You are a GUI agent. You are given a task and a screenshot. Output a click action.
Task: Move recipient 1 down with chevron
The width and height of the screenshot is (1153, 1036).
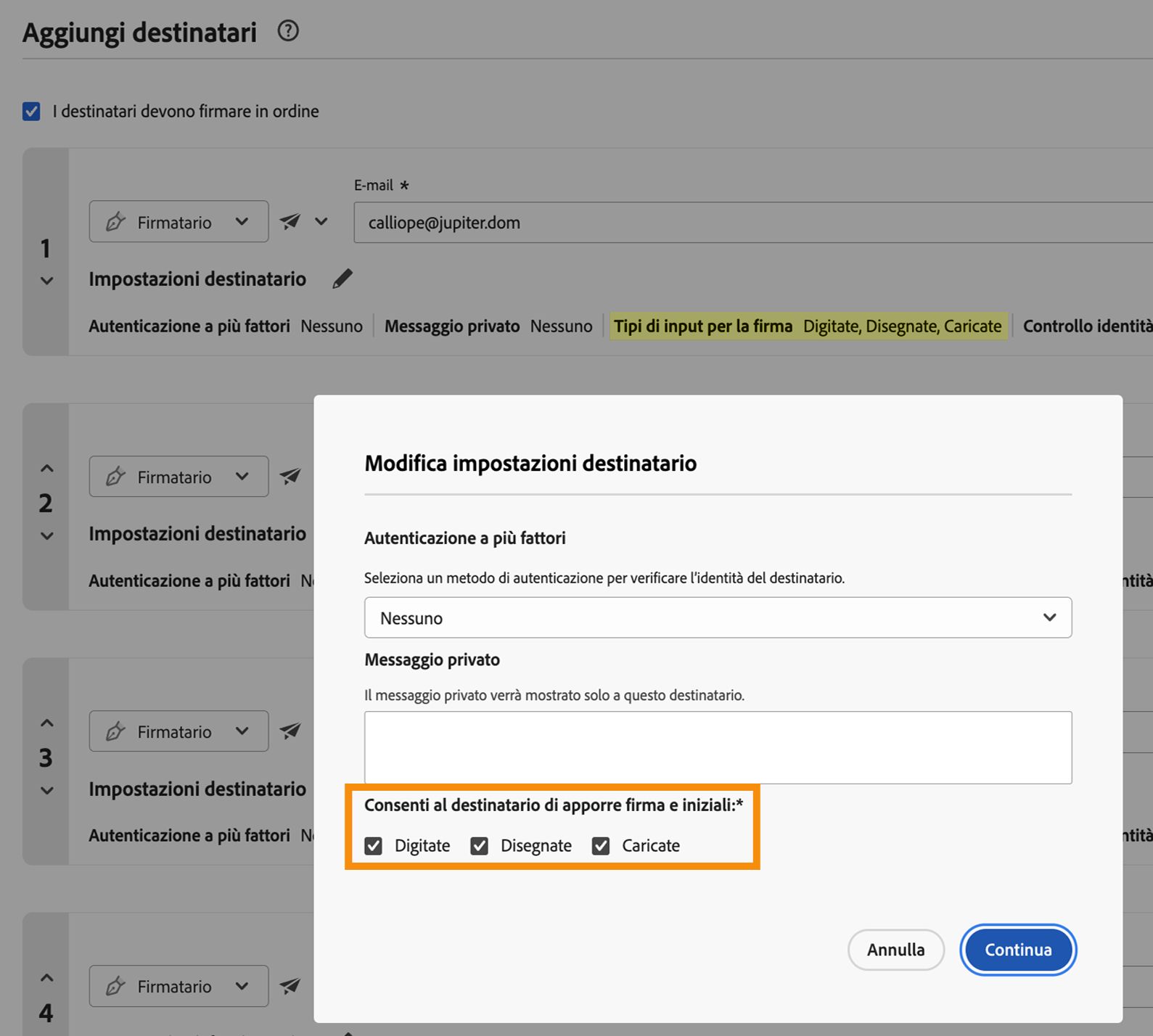[x=46, y=281]
